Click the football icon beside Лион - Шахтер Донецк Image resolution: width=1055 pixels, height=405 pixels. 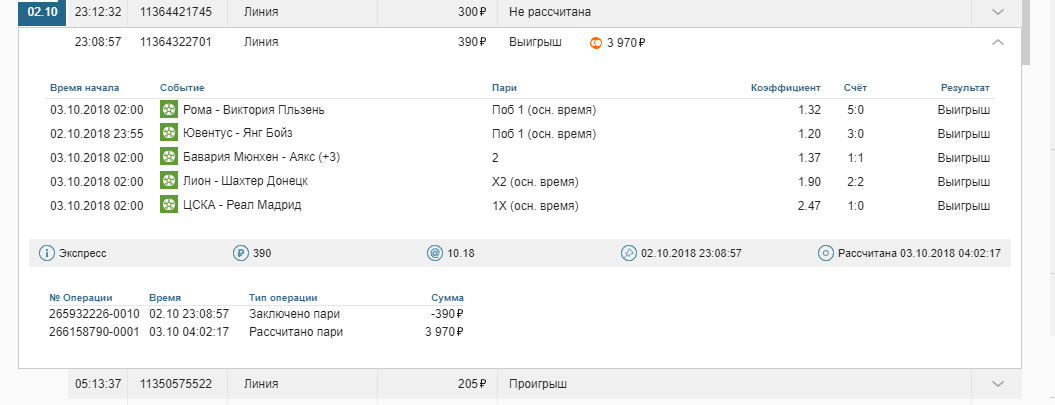[169, 180]
